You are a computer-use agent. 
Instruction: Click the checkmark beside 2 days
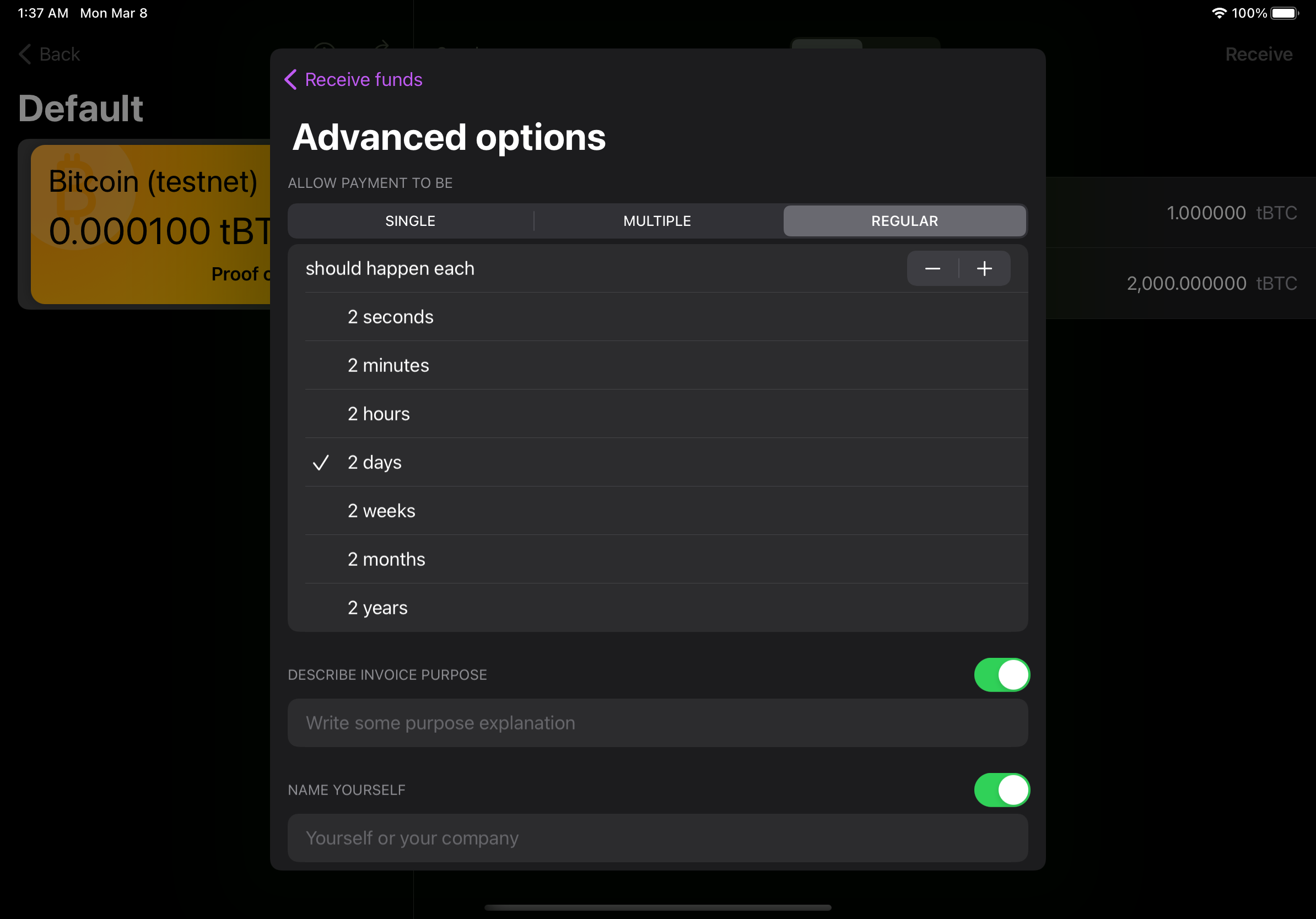[x=320, y=462]
